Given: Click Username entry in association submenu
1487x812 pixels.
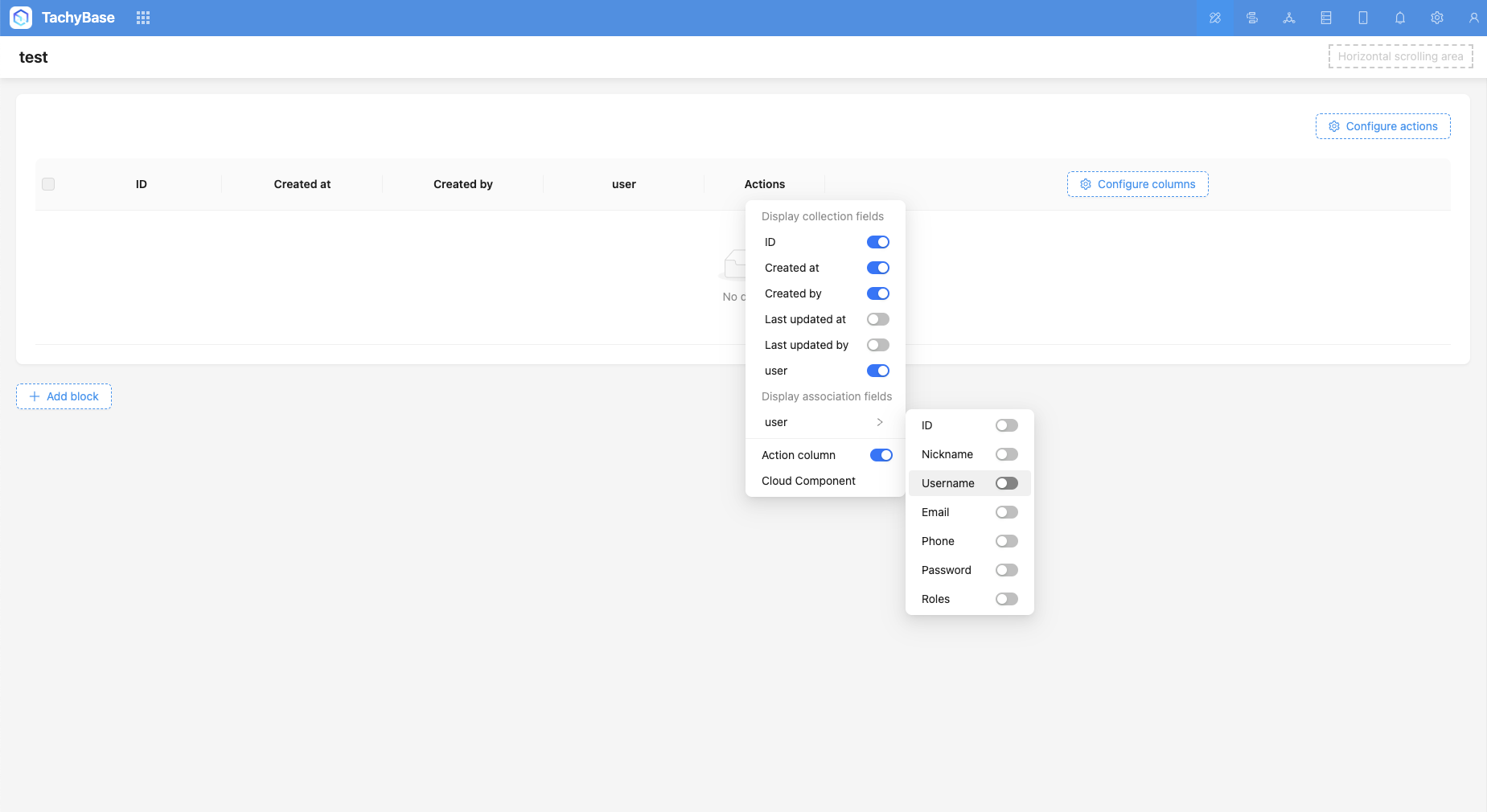Looking at the screenshot, I should 970,483.
